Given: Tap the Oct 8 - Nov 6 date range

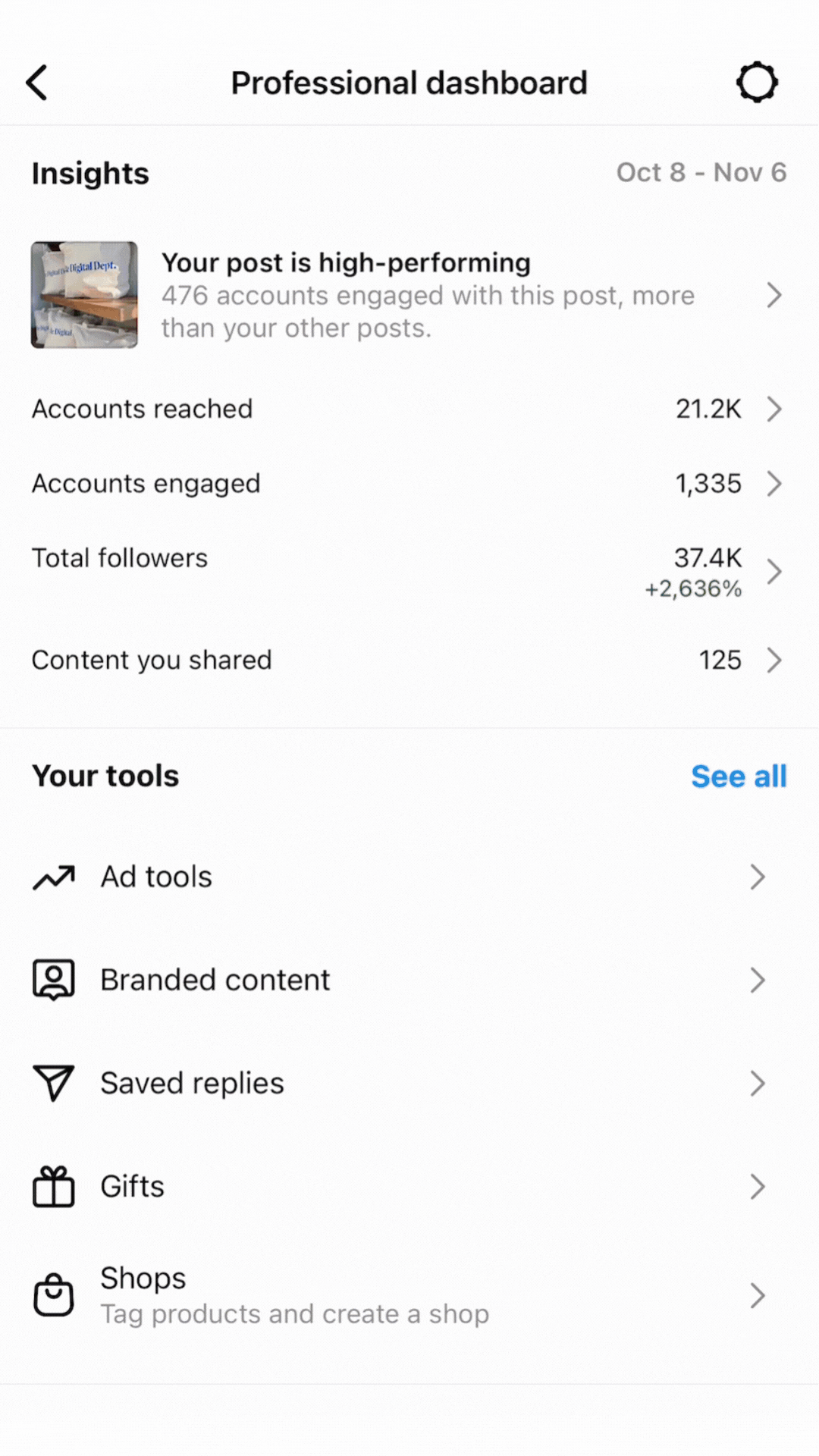Looking at the screenshot, I should click(701, 173).
